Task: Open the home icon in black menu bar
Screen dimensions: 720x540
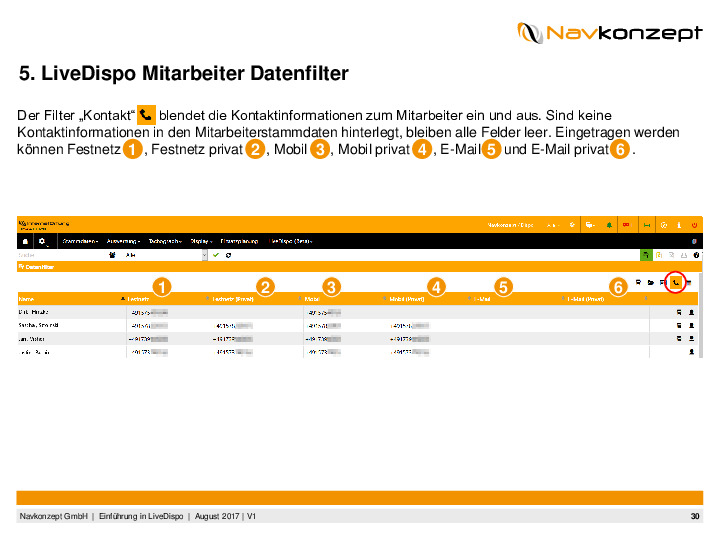Action: pos(25,241)
